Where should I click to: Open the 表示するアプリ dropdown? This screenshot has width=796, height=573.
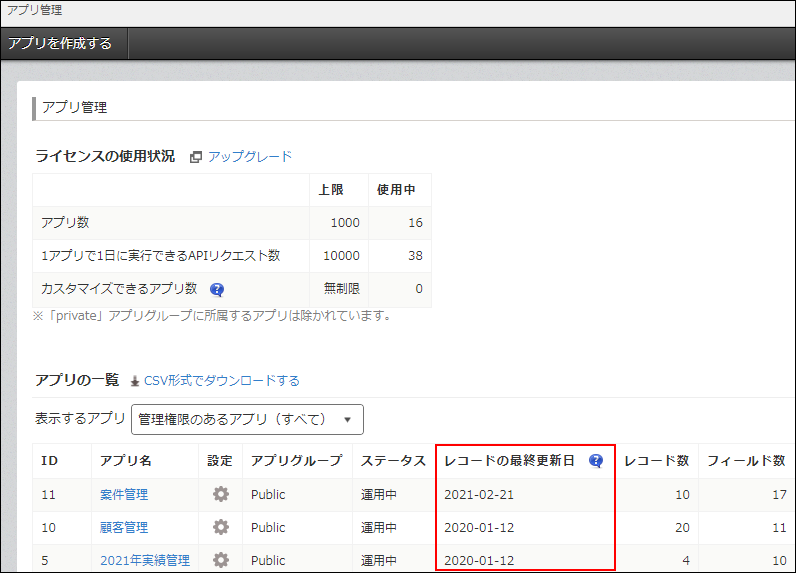tap(247, 419)
